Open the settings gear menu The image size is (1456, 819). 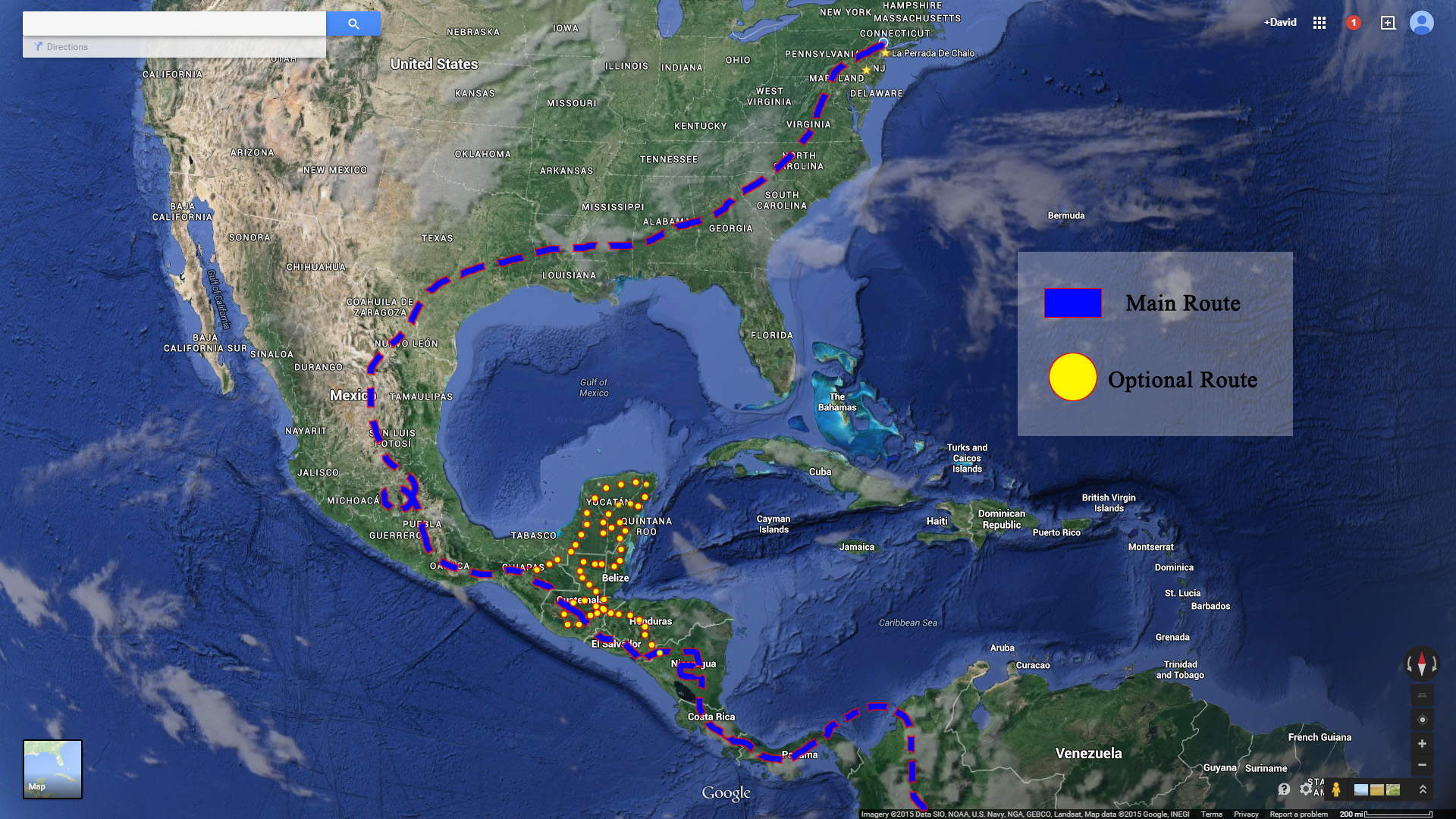pyautogui.click(x=1306, y=789)
